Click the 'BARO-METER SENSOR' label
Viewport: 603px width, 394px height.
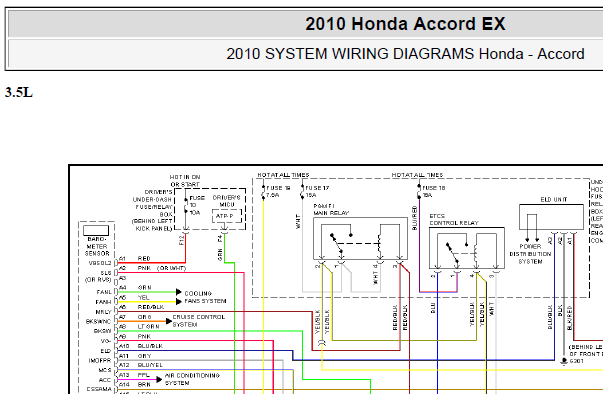click(x=97, y=246)
